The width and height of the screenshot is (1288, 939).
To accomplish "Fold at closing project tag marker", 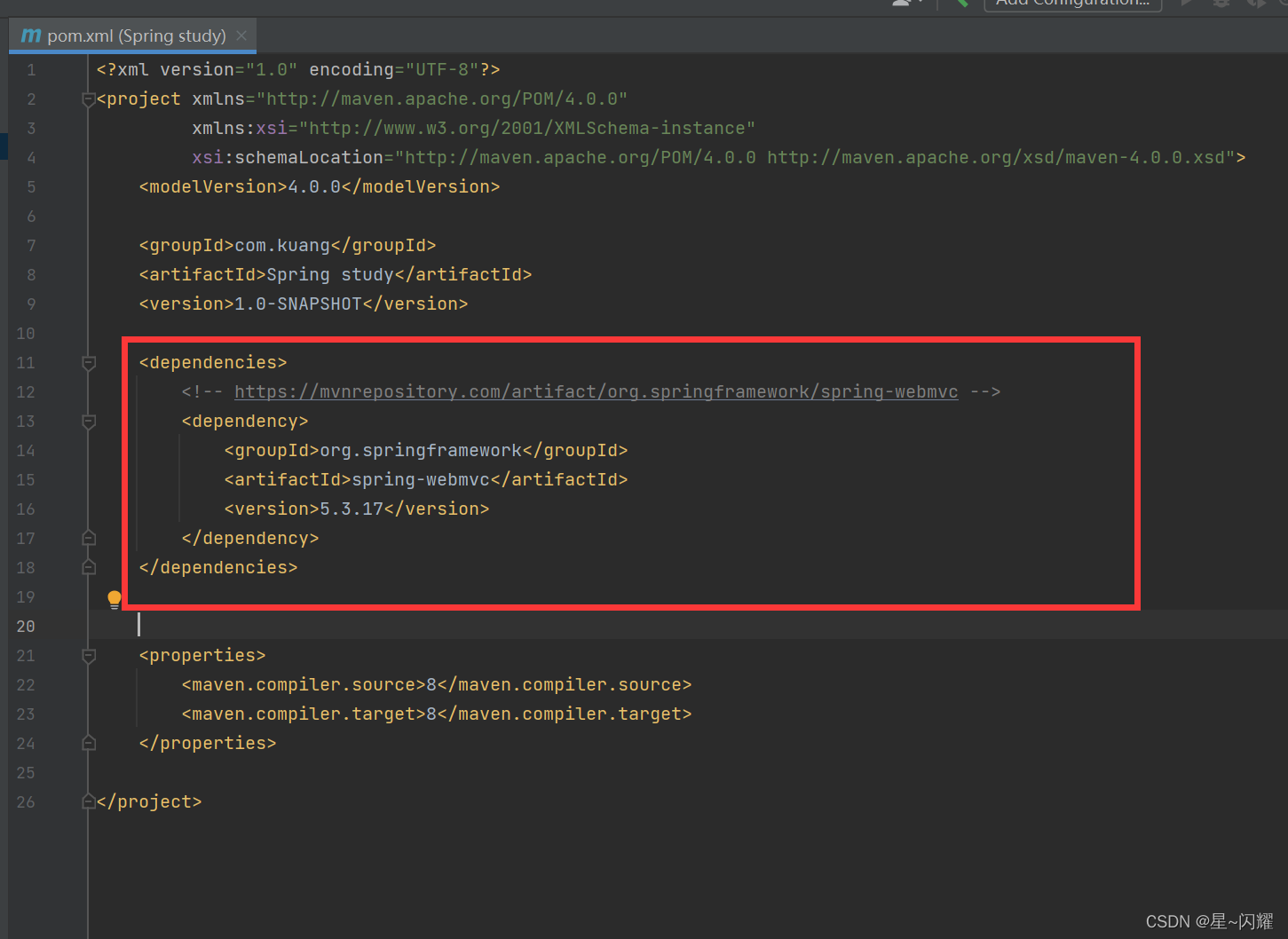I will pyautogui.click(x=89, y=801).
